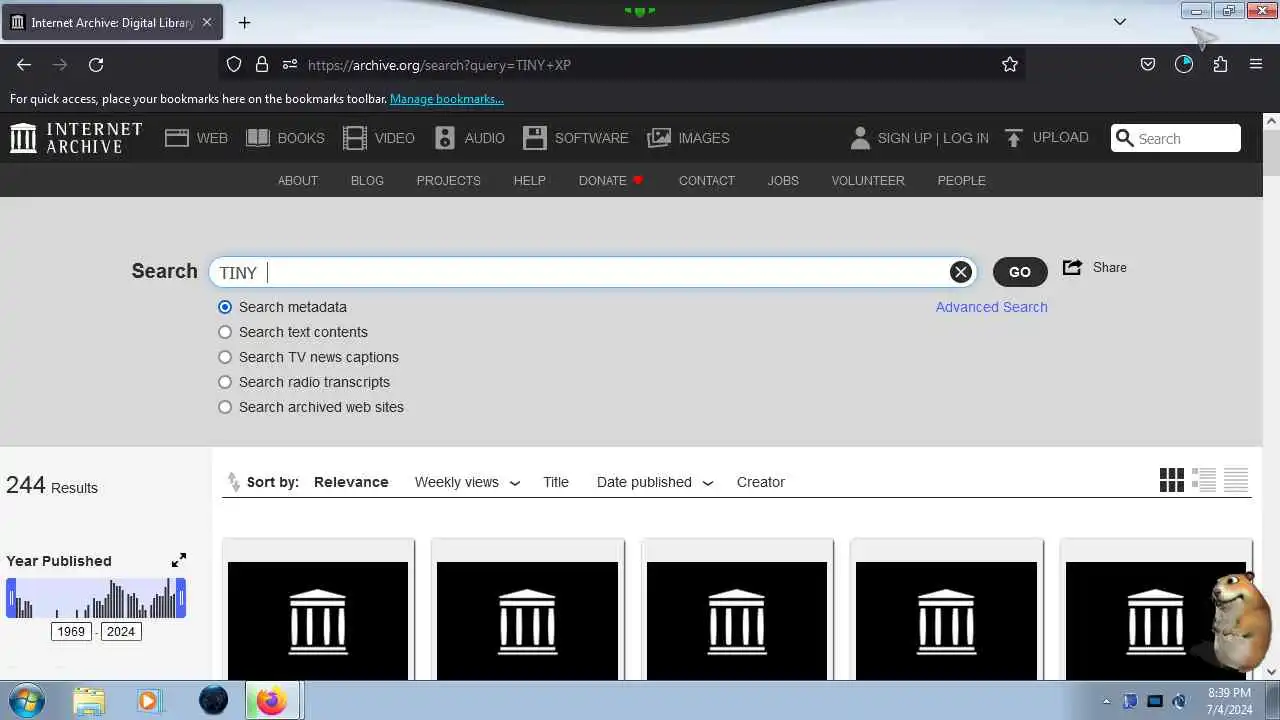Select Search metadata option

pos(225,307)
